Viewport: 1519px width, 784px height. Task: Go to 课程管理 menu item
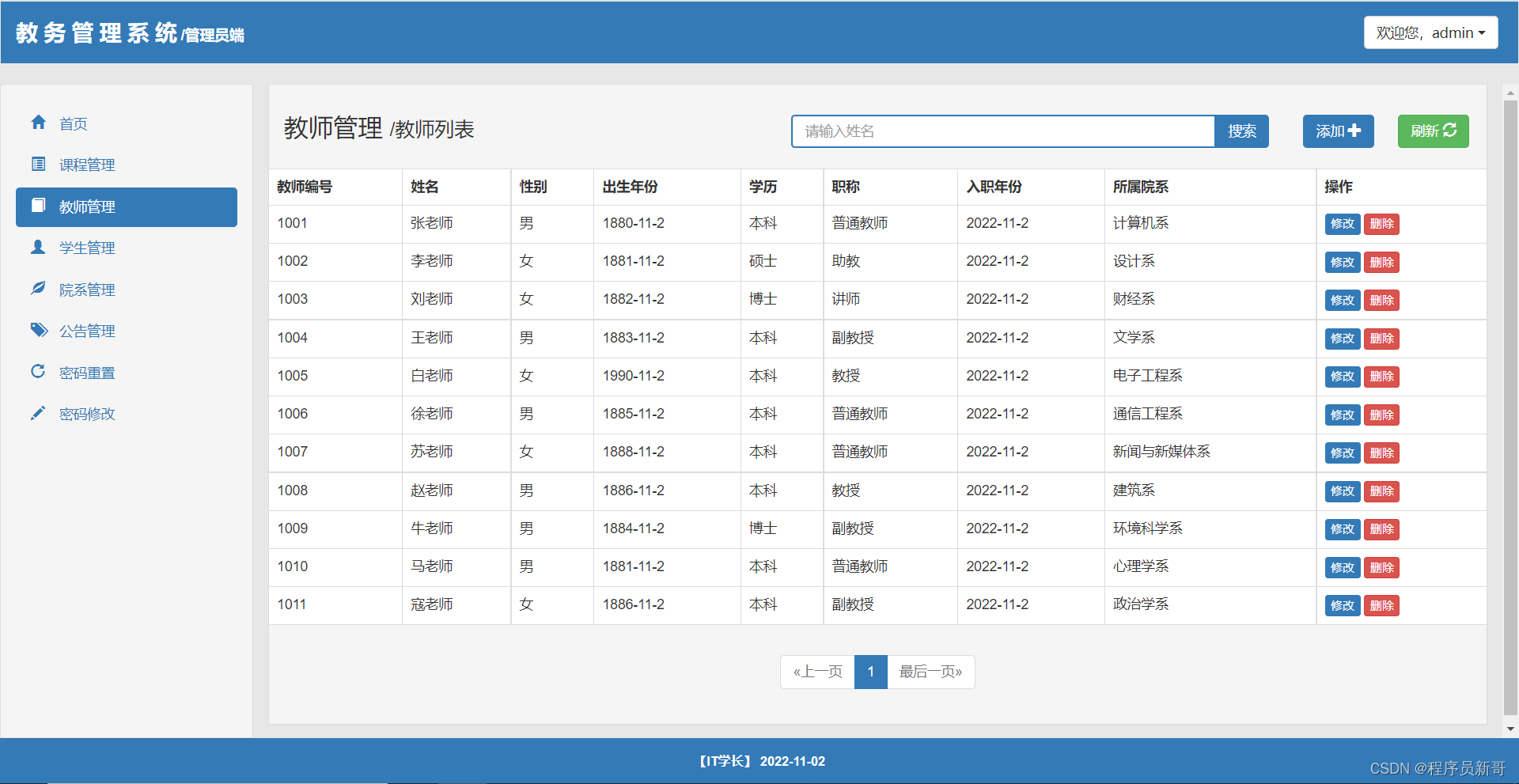click(127, 165)
